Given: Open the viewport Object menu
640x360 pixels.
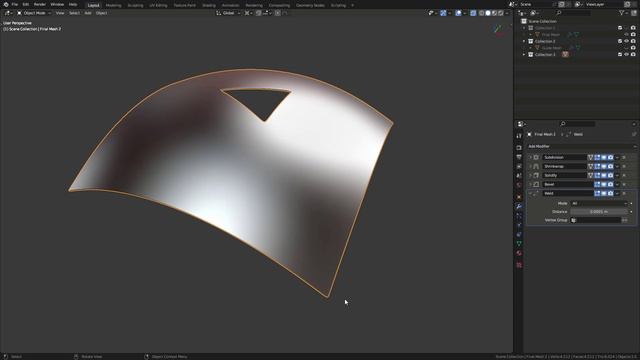Looking at the screenshot, I should click(101, 13).
